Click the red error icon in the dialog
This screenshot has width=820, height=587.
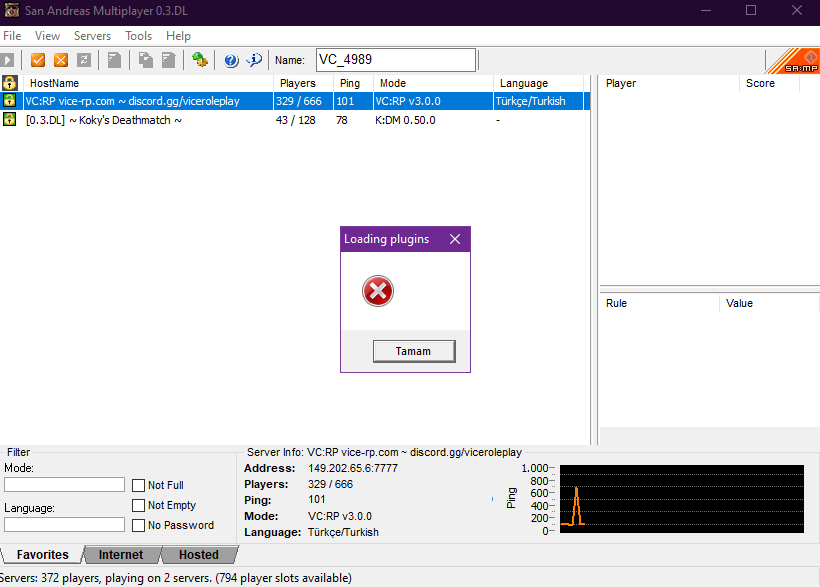(378, 291)
